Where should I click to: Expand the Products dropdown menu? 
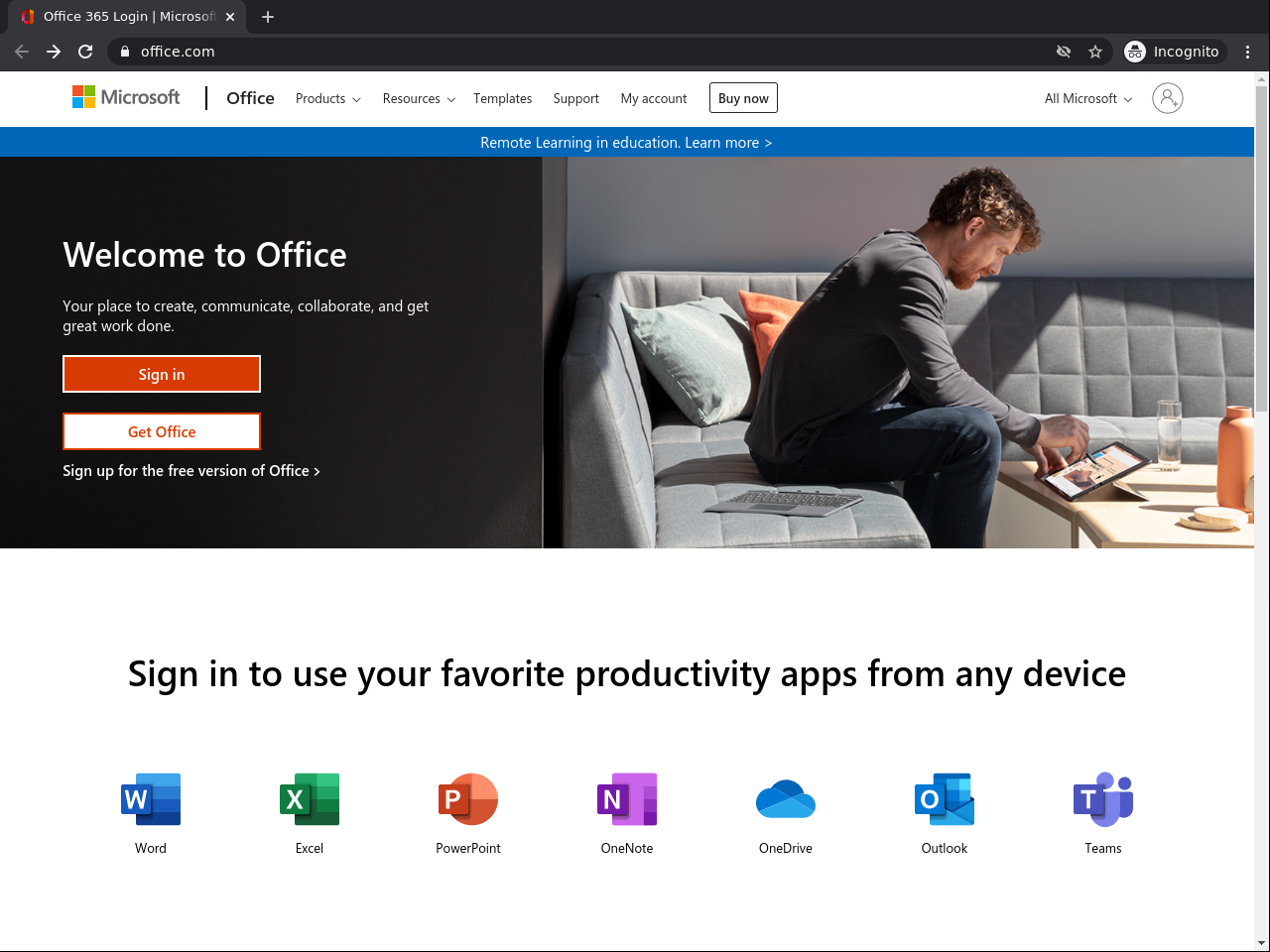328,99
